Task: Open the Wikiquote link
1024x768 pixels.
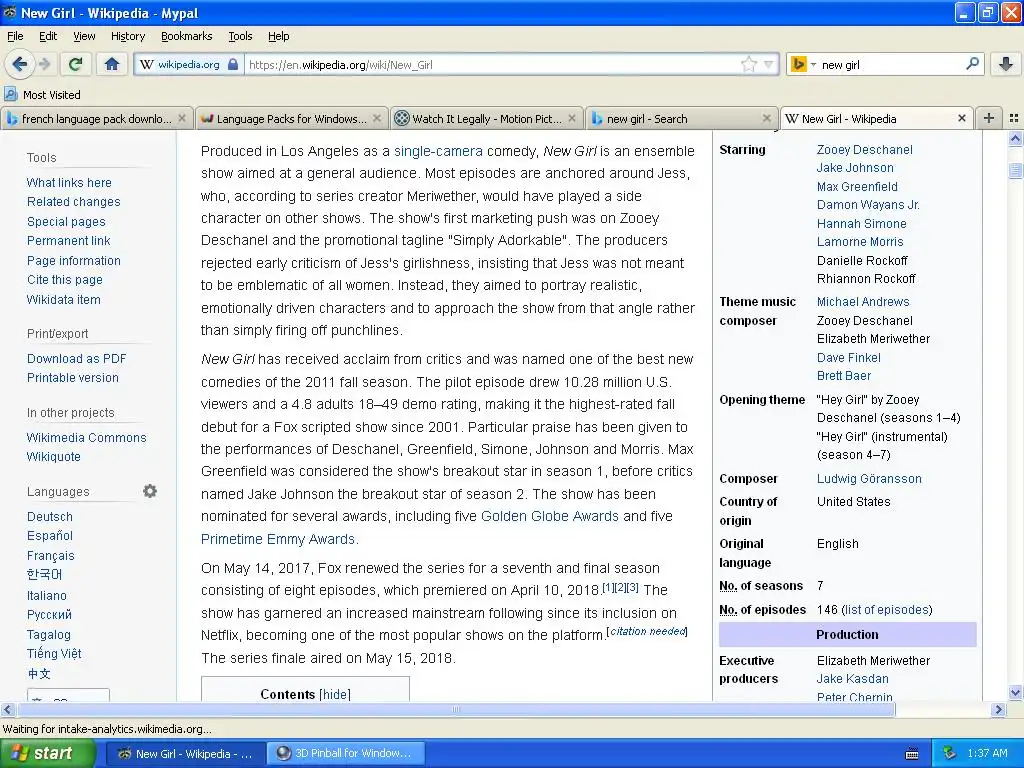Action: click(x=54, y=456)
